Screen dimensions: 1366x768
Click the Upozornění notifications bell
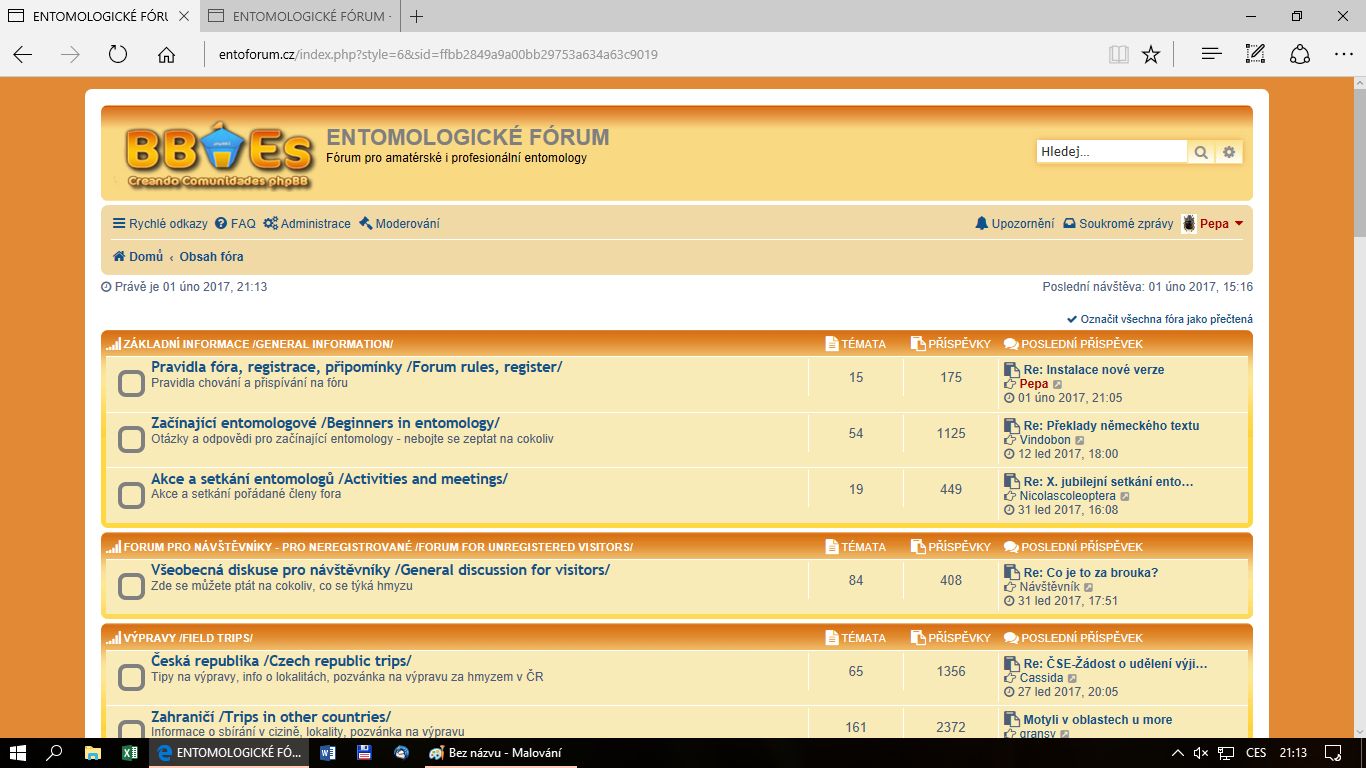pyautogui.click(x=1014, y=224)
